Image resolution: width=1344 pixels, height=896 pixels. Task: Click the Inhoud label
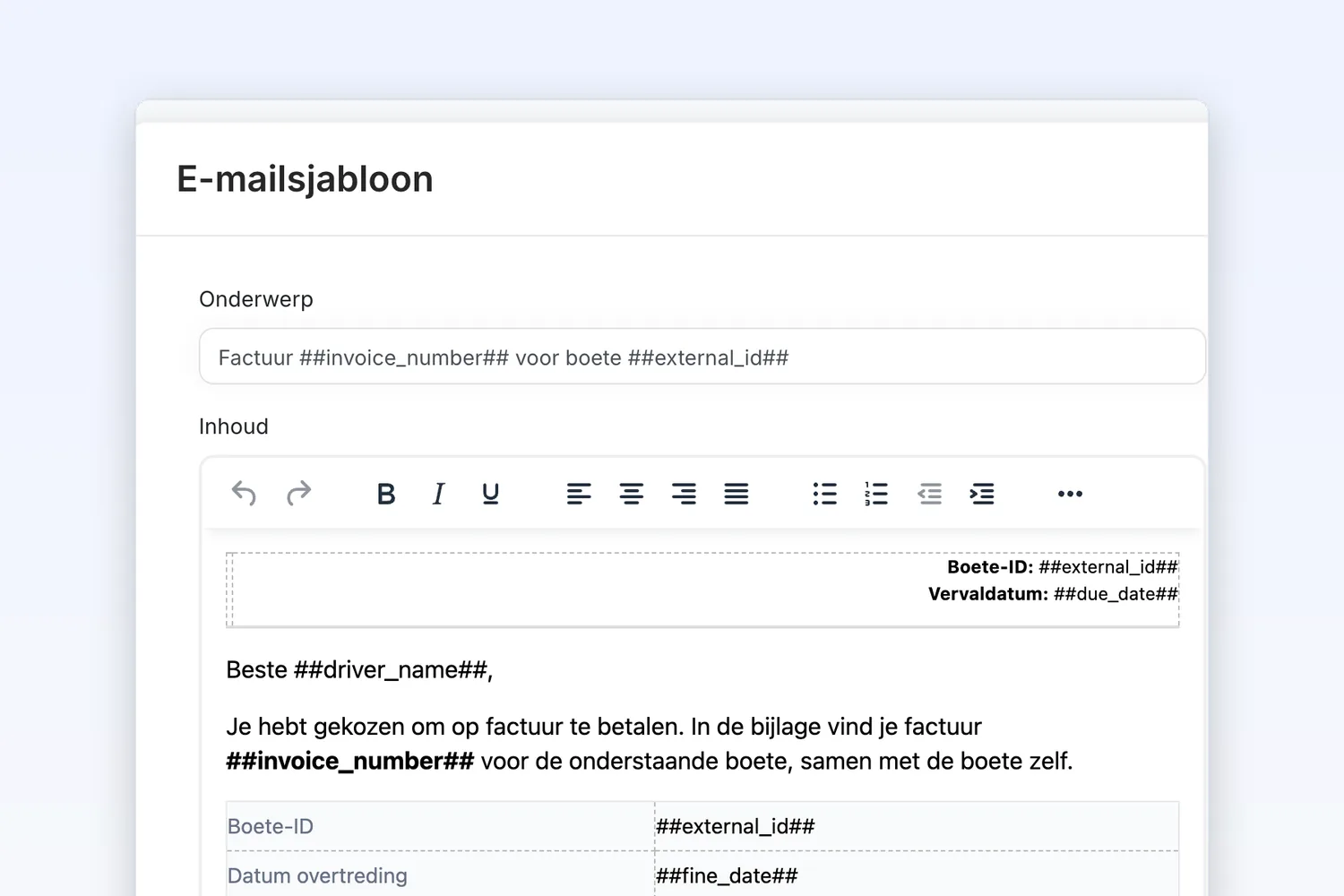pos(234,426)
